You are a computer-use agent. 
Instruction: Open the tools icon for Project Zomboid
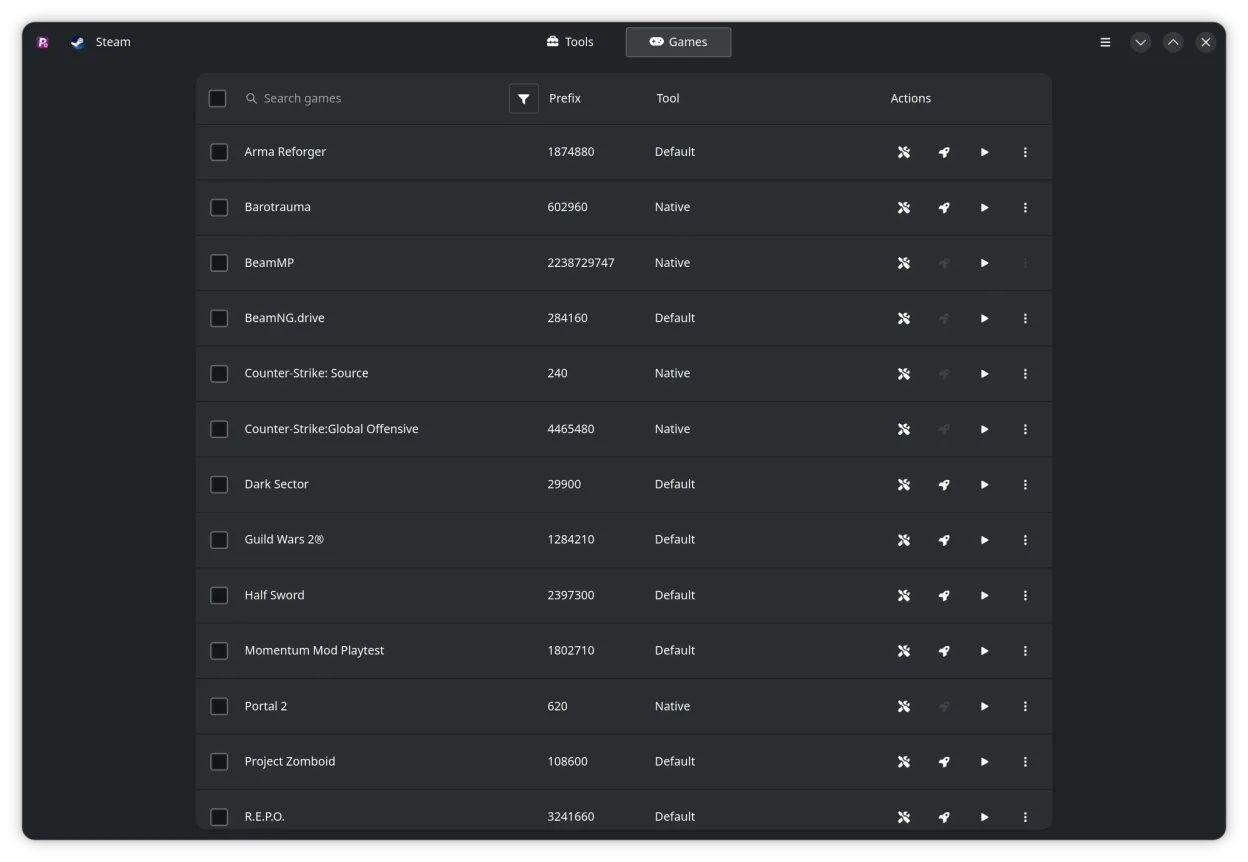pos(903,762)
